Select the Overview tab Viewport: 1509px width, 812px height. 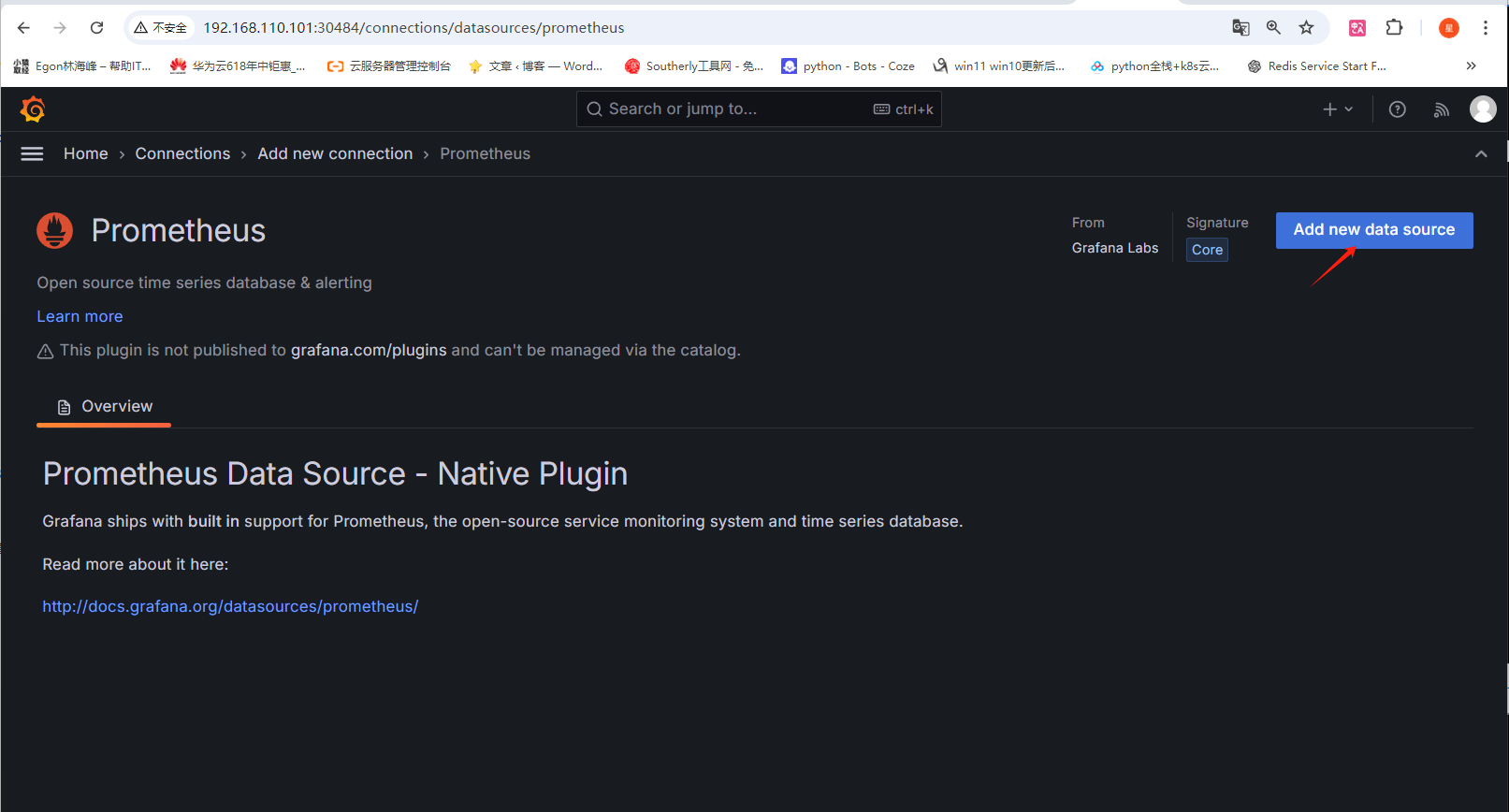[104, 407]
